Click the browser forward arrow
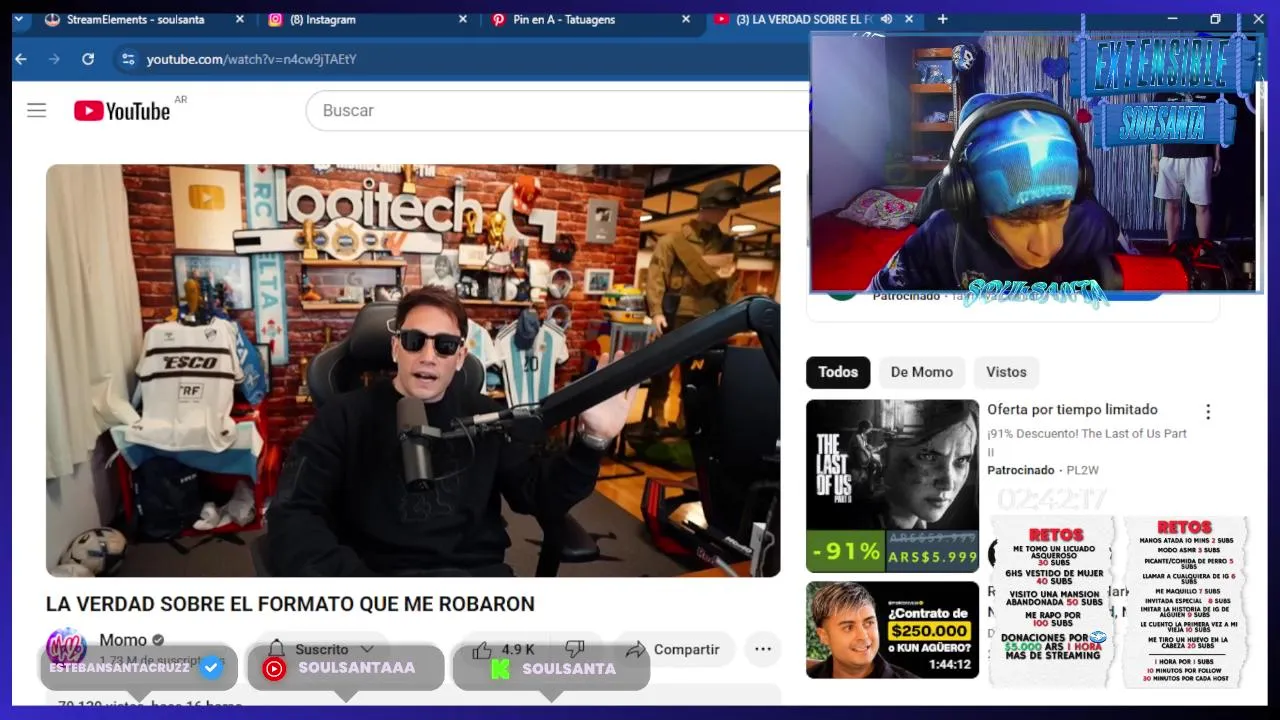Image resolution: width=1280 pixels, height=720 pixels. point(54,59)
